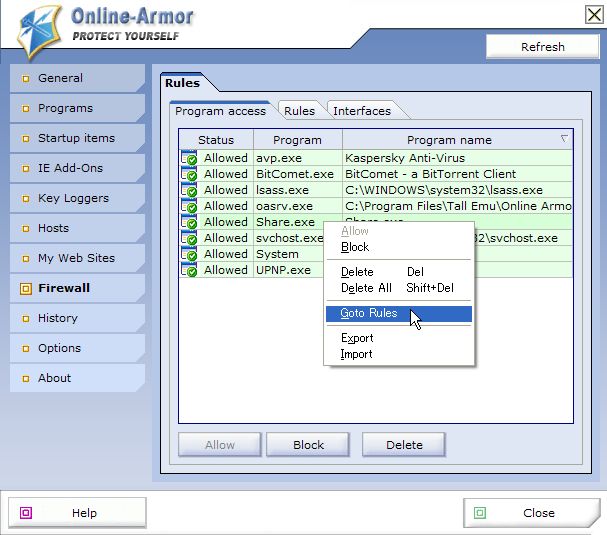This screenshot has width=607, height=535.
Task: Select the oasrv.exe program cell
Action: (x=298, y=206)
